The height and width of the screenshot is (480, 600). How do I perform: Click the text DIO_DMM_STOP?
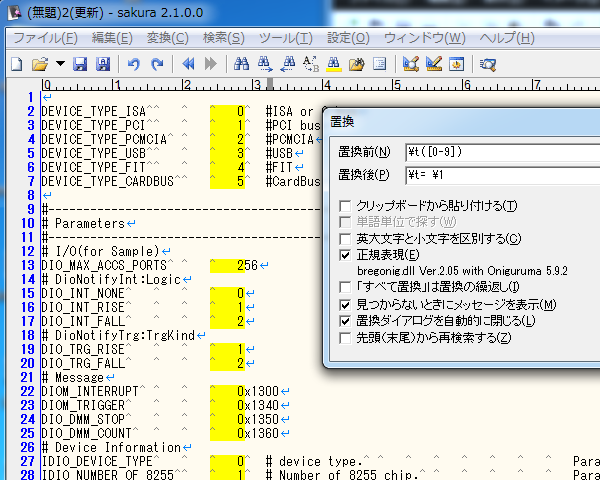[83, 419]
